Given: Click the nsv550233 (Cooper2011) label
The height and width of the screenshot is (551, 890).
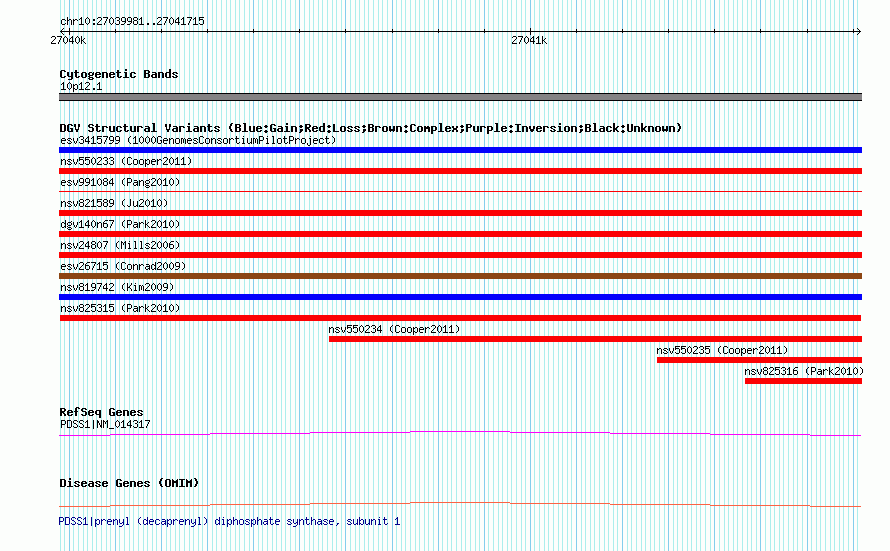Looking at the screenshot, I should click(126, 161).
